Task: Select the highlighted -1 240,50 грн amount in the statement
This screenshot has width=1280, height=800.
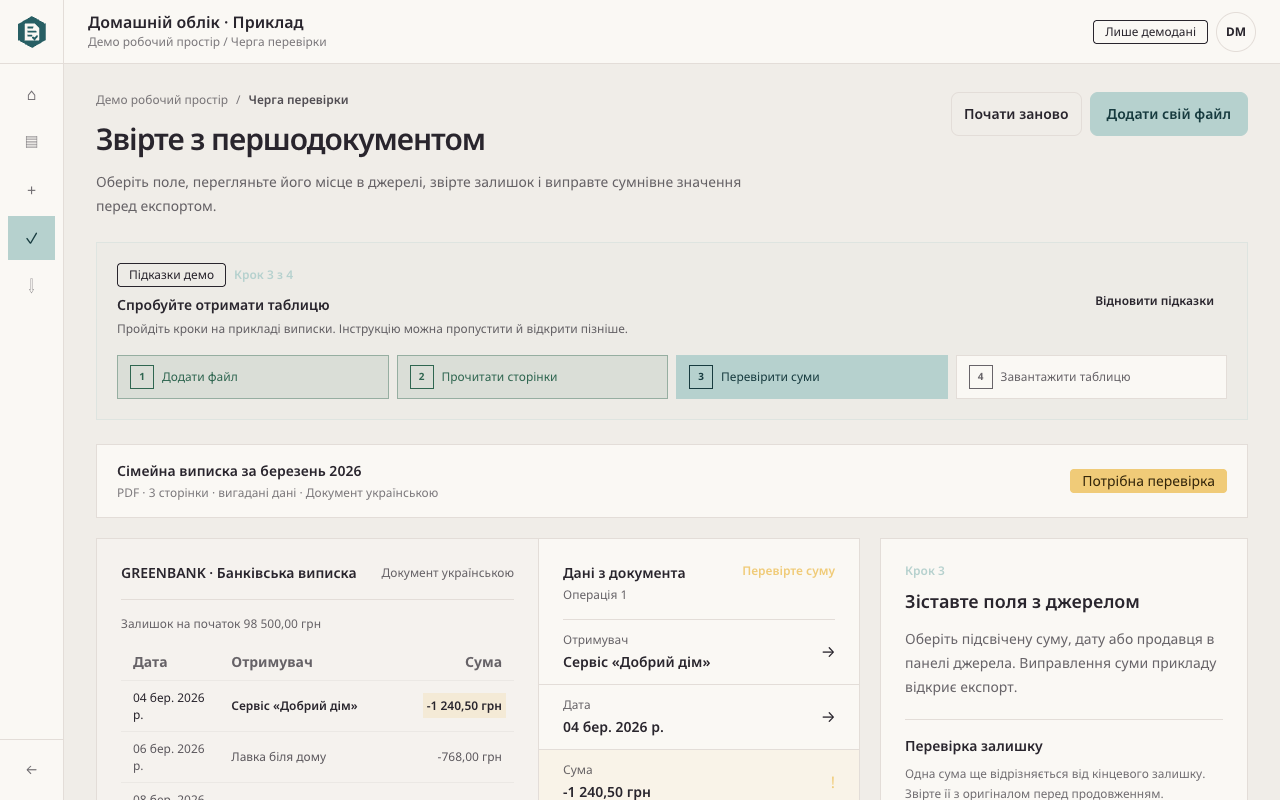Action: [464, 706]
